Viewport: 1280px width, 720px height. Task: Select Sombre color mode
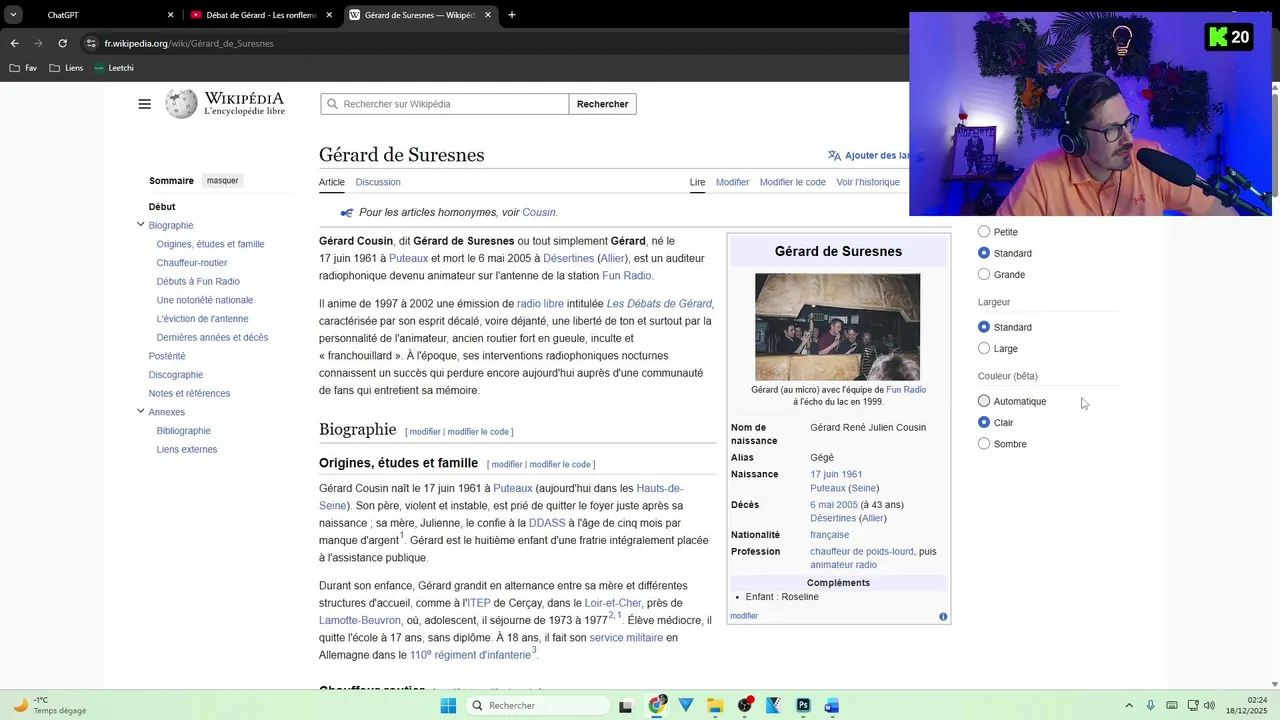point(984,443)
